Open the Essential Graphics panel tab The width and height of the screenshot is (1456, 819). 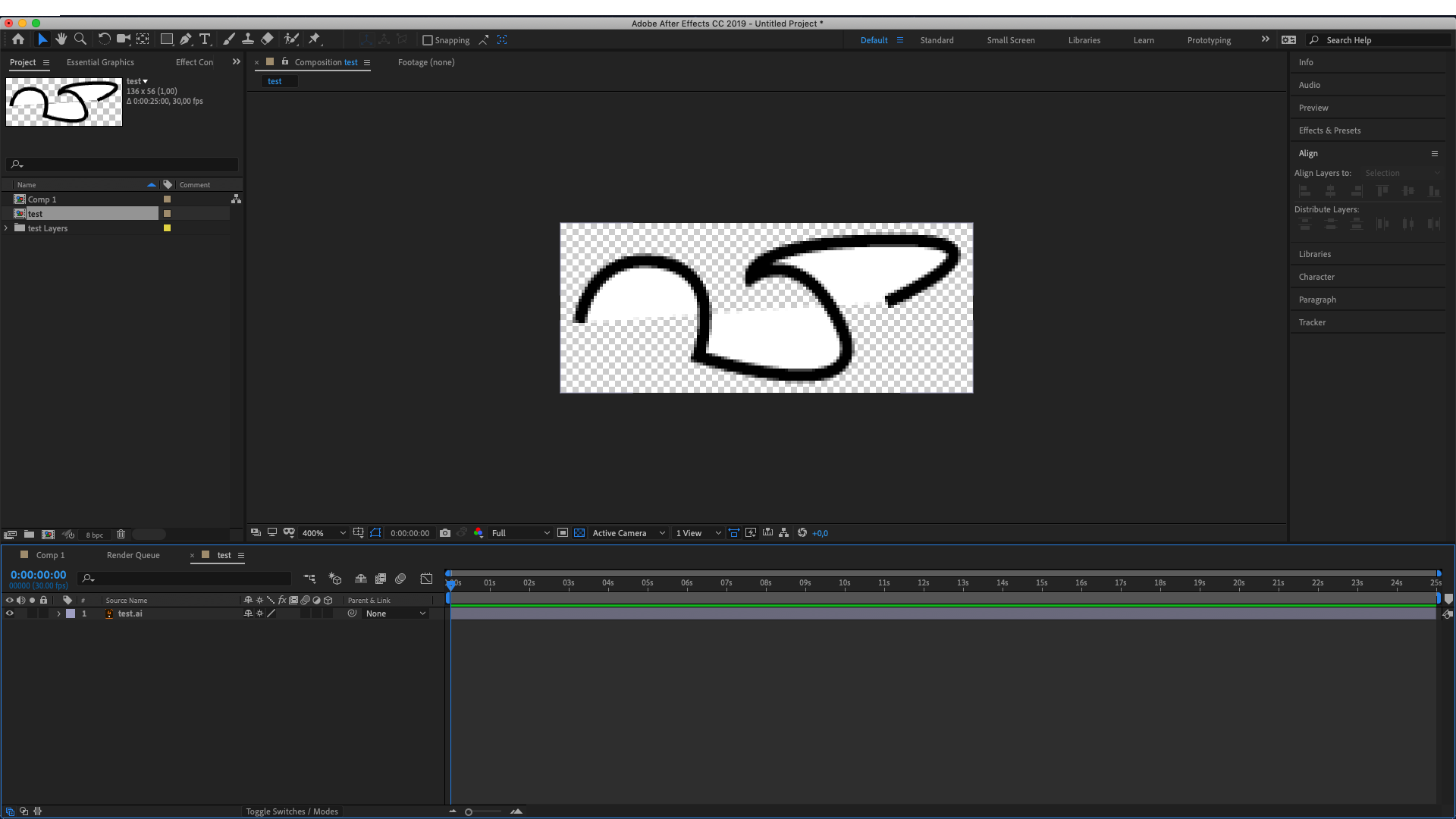[100, 62]
